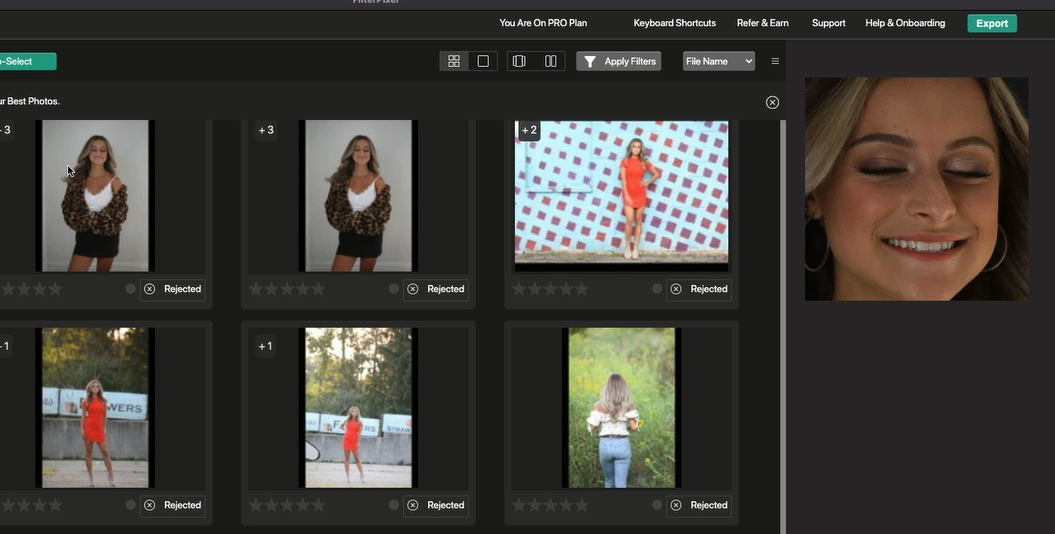The height and width of the screenshot is (534, 1055).
Task: Rate blue wall photo three stars
Action: coord(550,289)
